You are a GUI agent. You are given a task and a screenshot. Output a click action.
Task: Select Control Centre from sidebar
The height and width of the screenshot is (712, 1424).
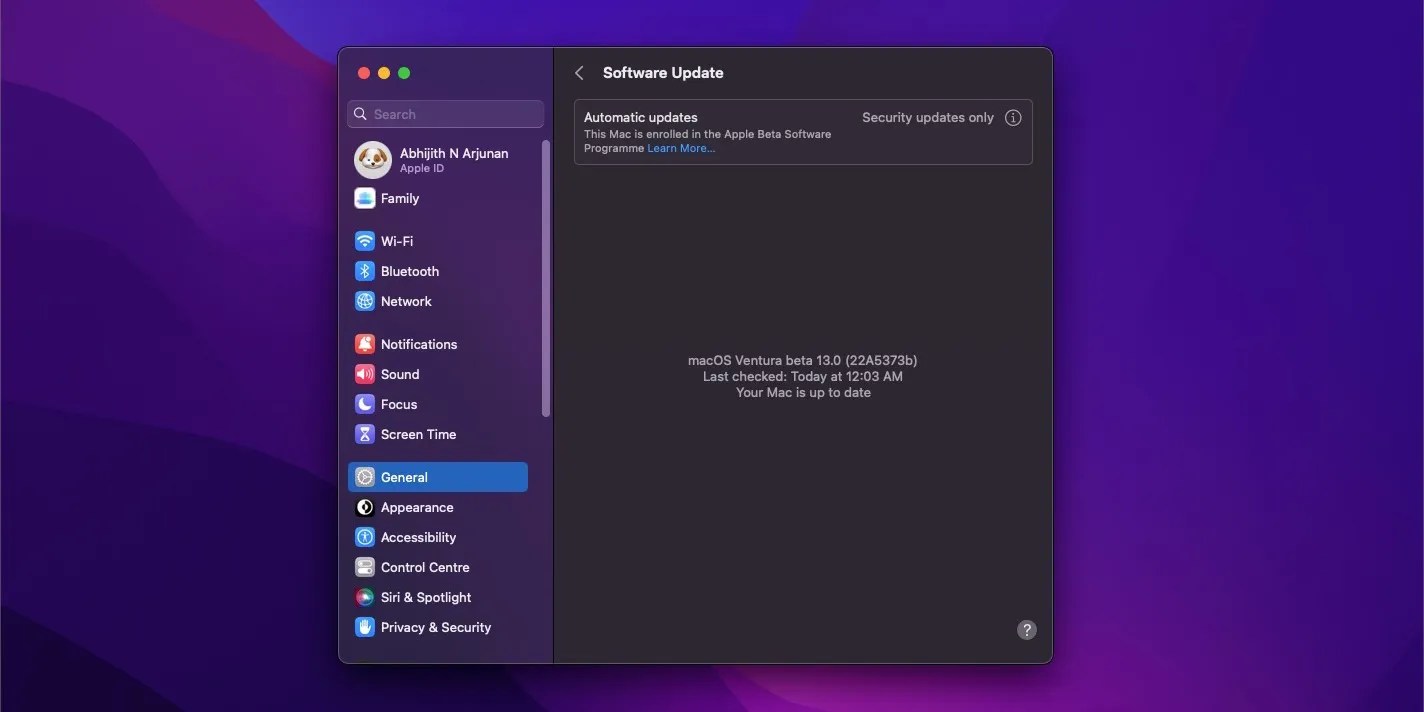point(425,566)
